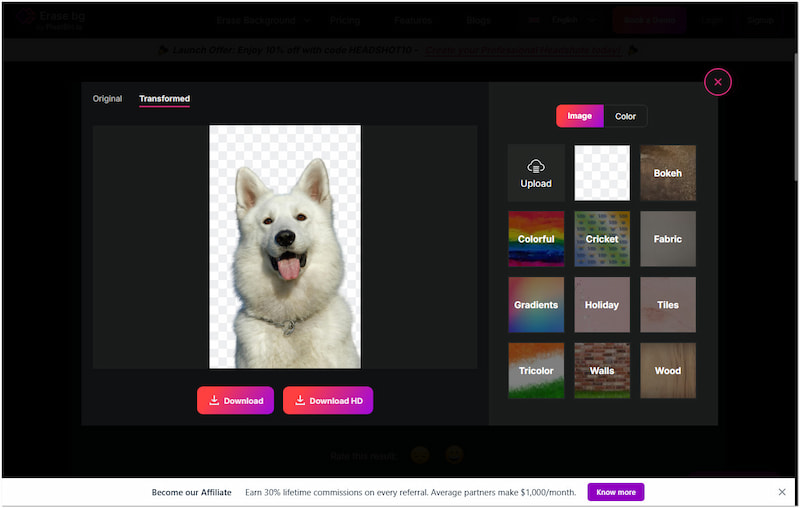Pick the Tricolor background category
800x508 pixels.
pos(536,371)
